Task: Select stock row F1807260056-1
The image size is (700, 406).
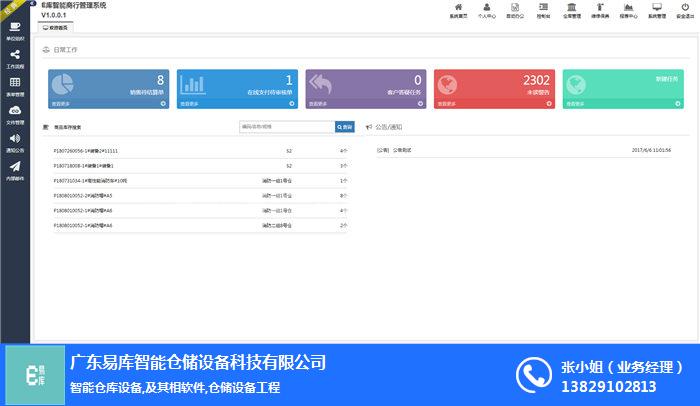Action: click(x=200, y=151)
